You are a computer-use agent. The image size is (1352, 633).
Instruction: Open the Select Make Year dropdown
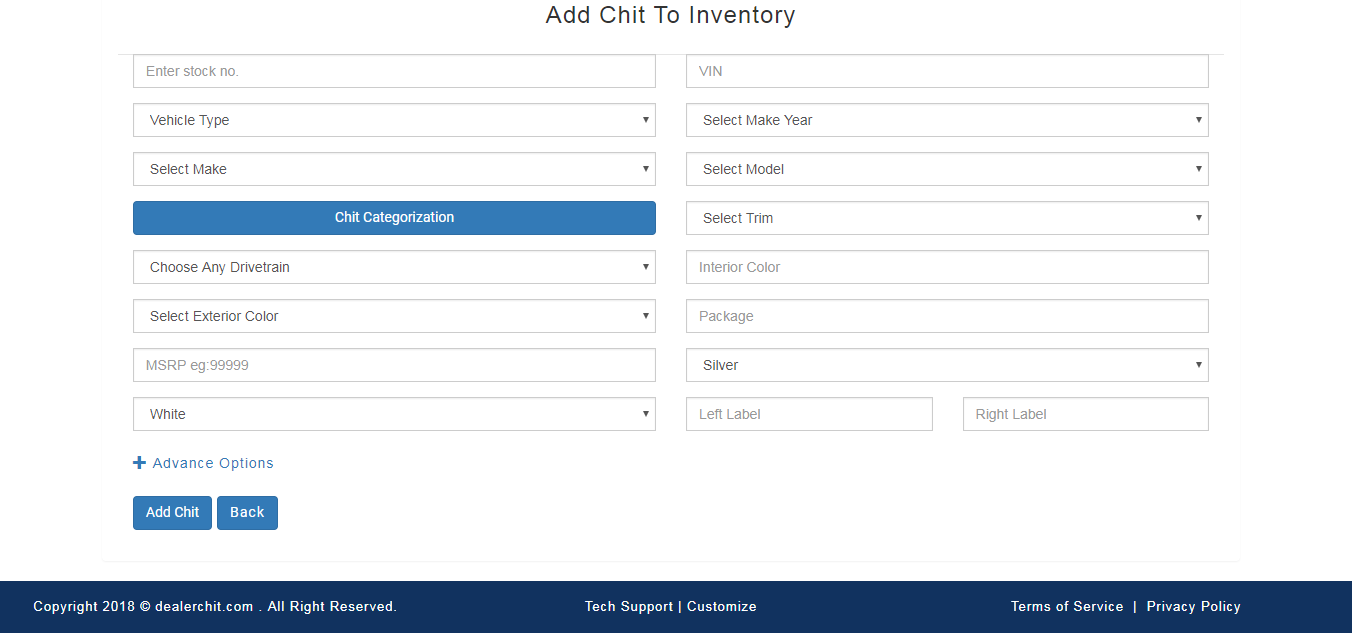tap(947, 120)
